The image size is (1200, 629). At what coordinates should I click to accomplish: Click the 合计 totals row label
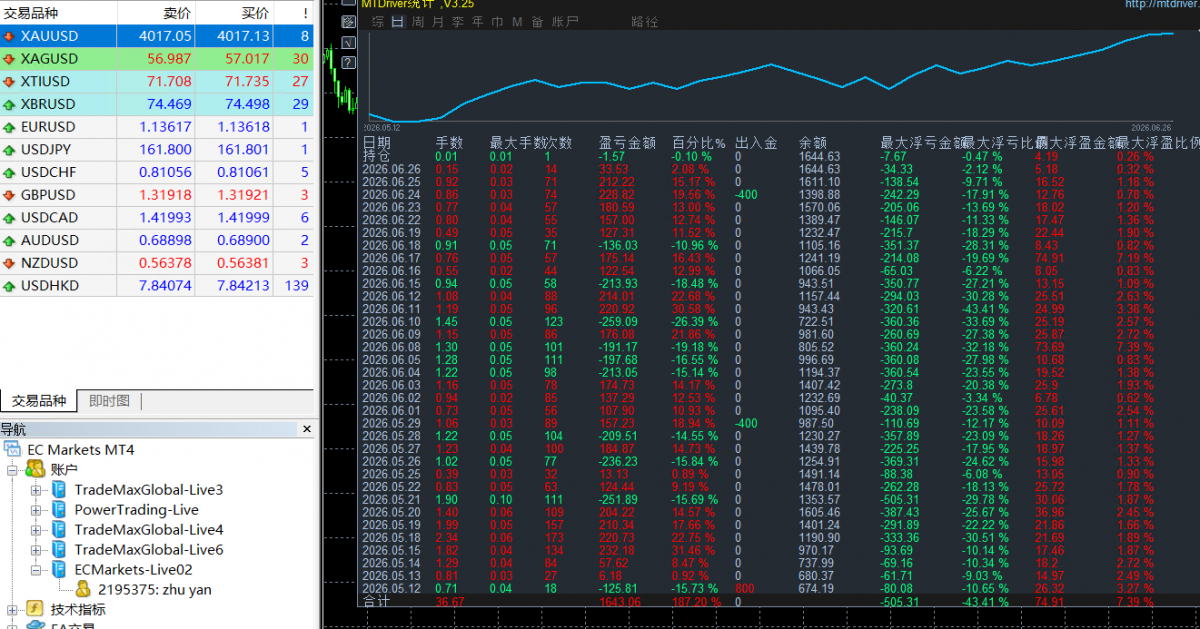point(376,602)
